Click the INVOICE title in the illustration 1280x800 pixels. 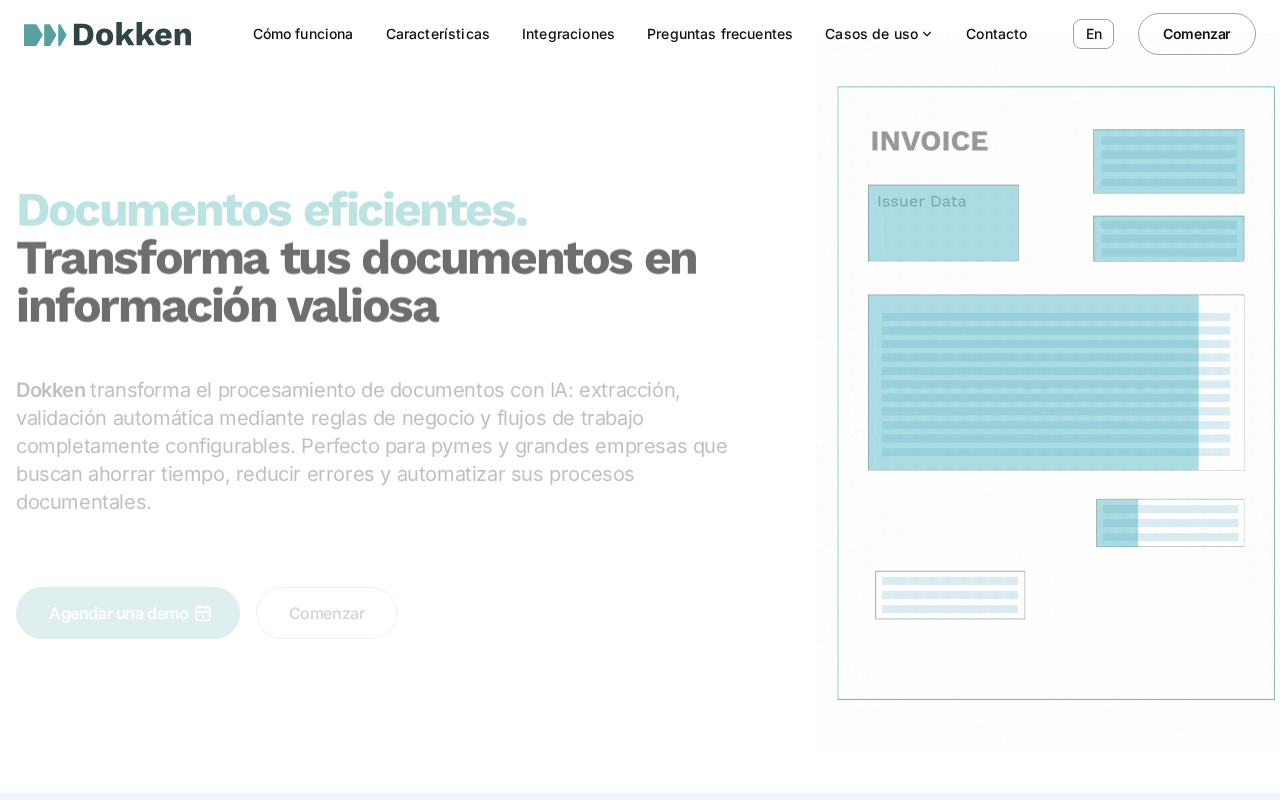(929, 141)
